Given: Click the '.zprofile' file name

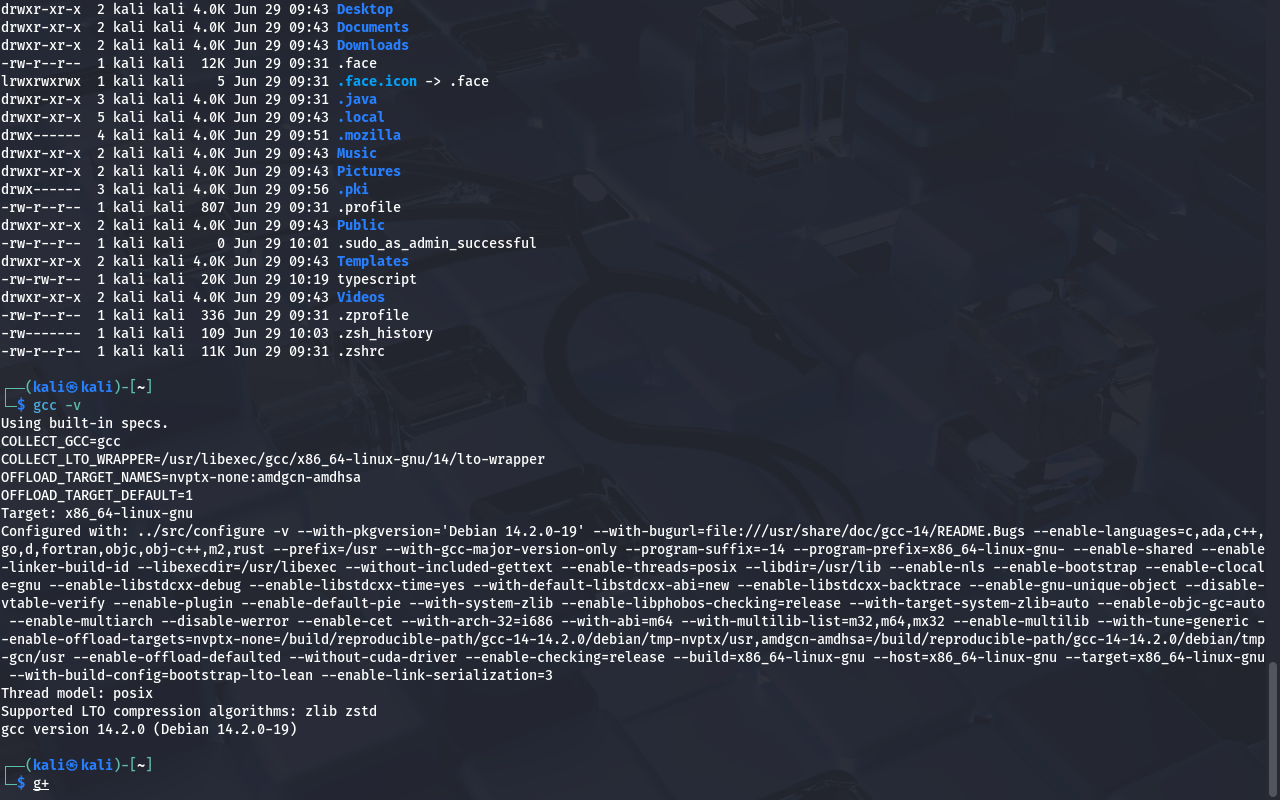Looking at the screenshot, I should point(373,315).
